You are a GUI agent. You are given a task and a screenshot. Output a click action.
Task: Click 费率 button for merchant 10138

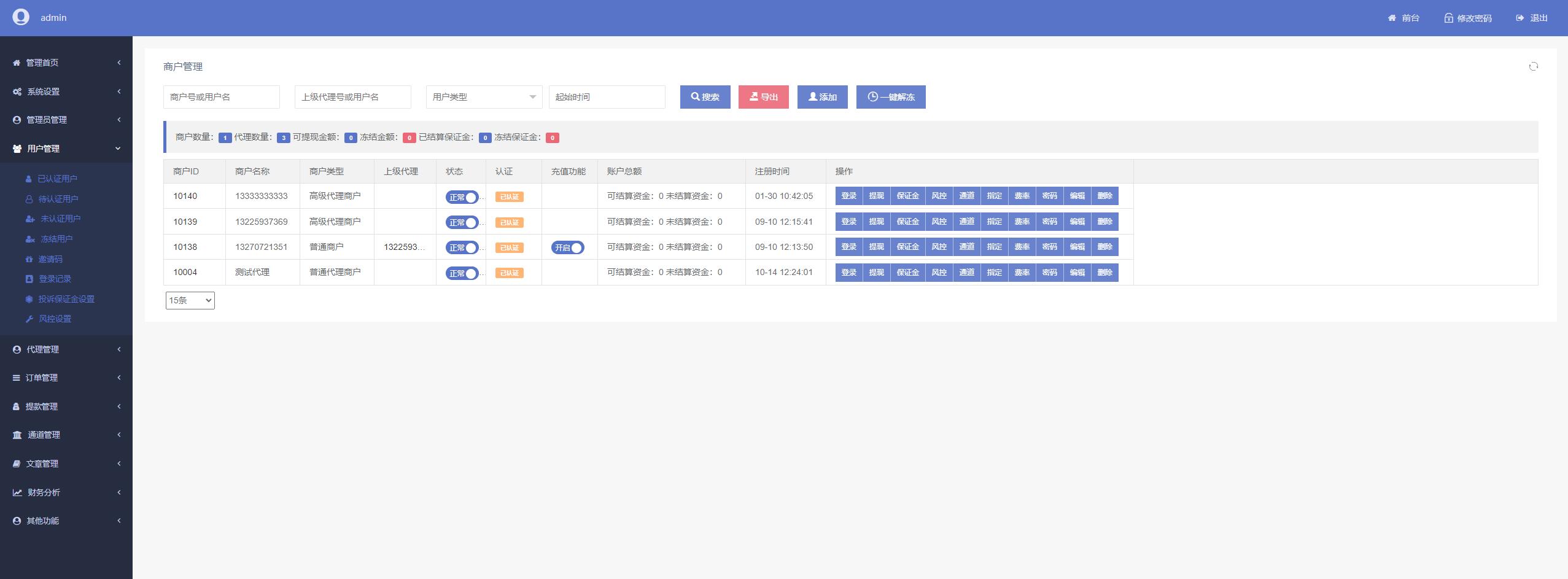coord(1022,247)
